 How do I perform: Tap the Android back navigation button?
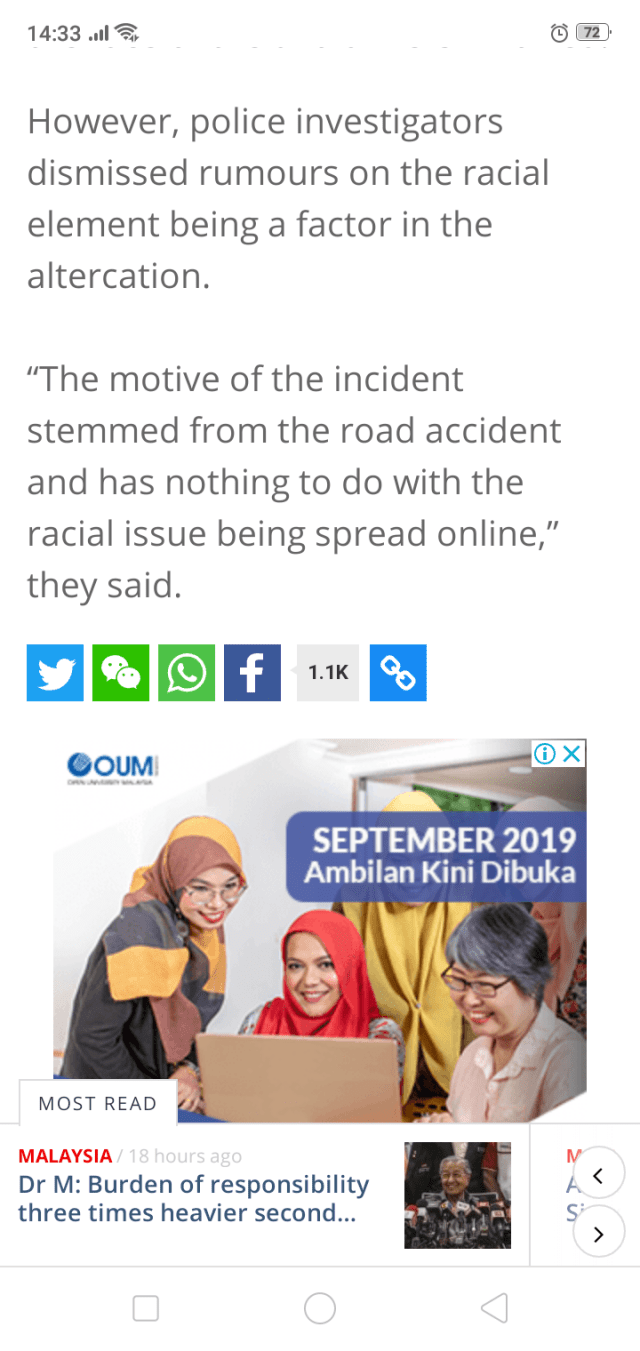(x=494, y=1308)
